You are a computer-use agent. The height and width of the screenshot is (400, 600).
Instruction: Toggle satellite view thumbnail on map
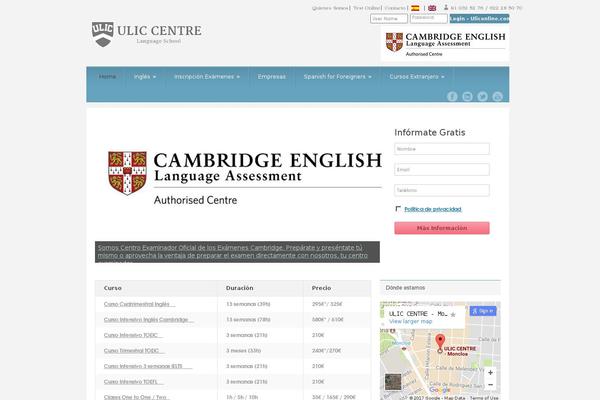coord(393,382)
